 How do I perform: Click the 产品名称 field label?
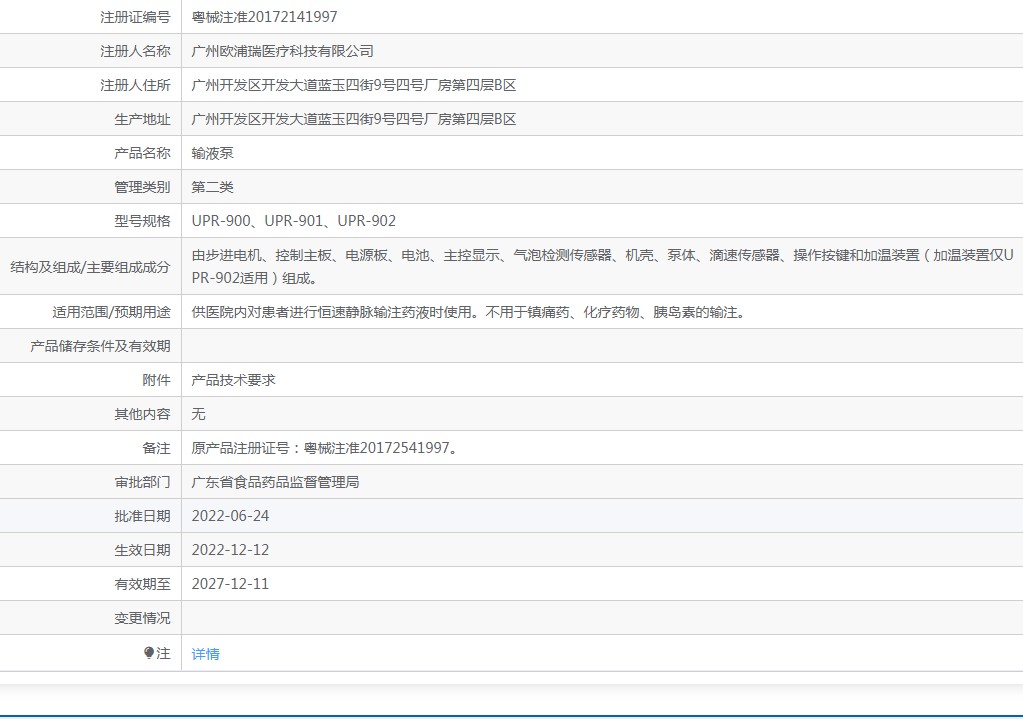pos(142,153)
